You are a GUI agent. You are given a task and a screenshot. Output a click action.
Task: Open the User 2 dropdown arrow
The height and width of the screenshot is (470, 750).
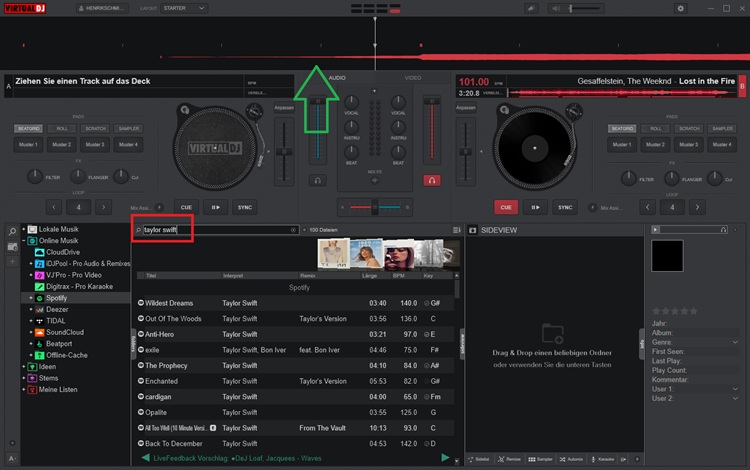click(x=735, y=398)
